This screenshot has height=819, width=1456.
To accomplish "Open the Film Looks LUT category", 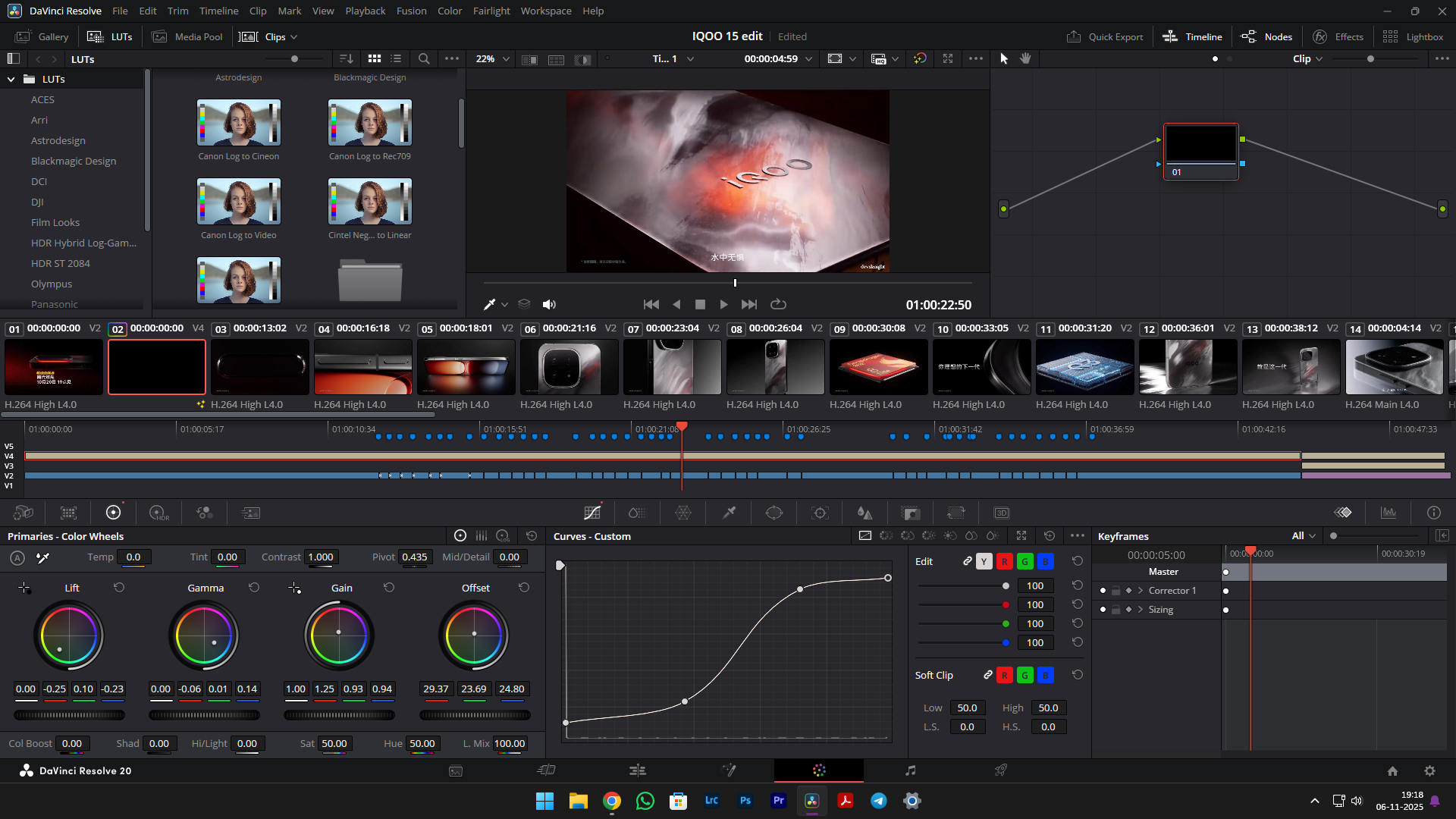I will click(55, 222).
